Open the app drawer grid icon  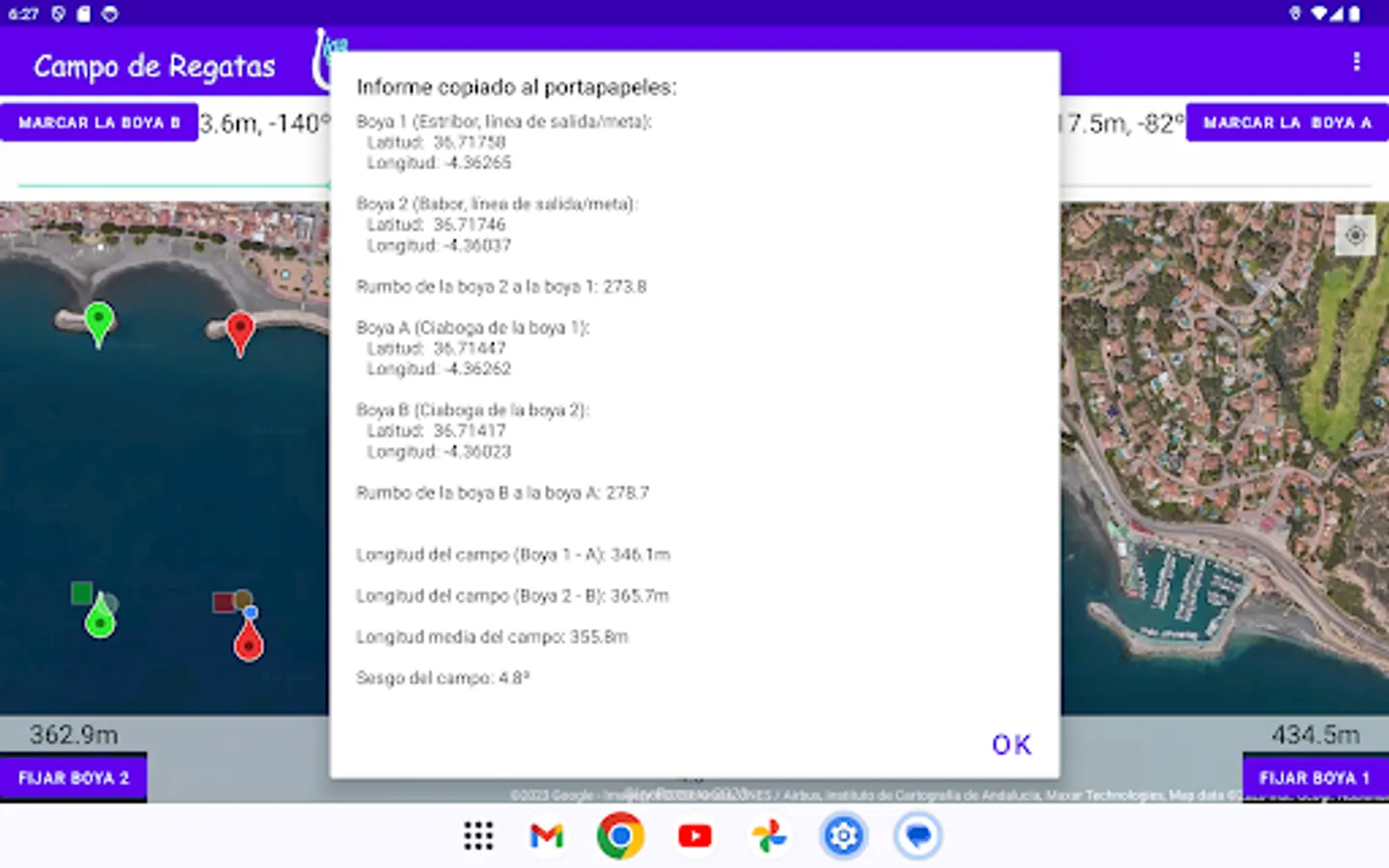click(478, 835)
